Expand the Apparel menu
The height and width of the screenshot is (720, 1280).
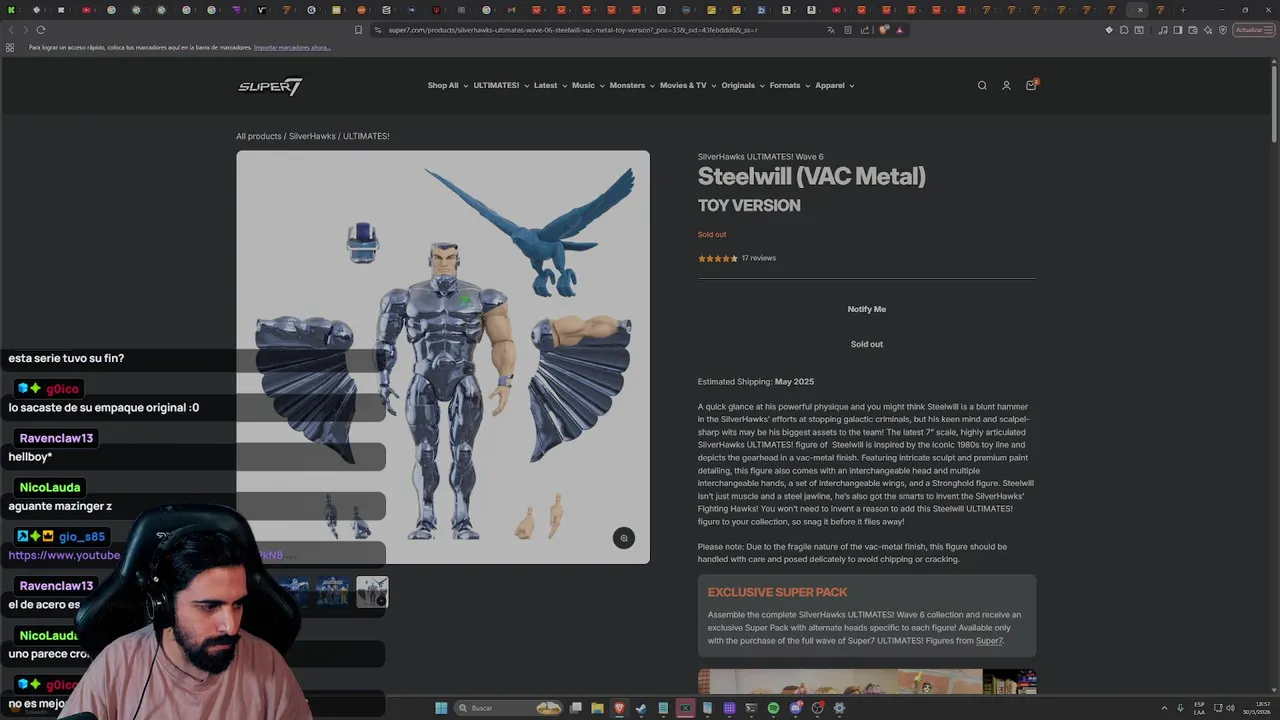(834, 86)
